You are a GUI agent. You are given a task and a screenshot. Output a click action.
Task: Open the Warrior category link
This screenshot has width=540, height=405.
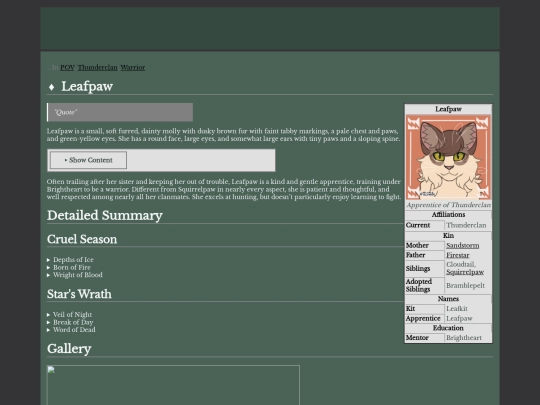coord(133,68)
